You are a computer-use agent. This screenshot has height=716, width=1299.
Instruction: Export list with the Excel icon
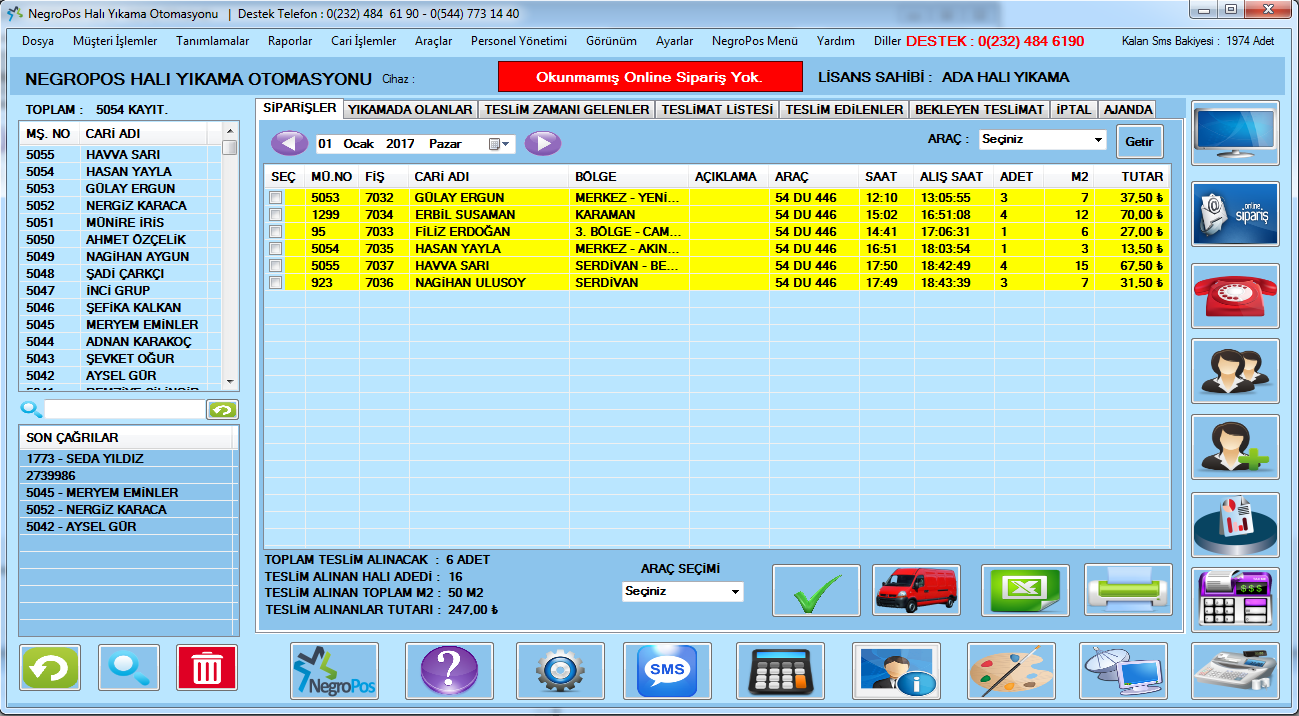click(1025, 591)
